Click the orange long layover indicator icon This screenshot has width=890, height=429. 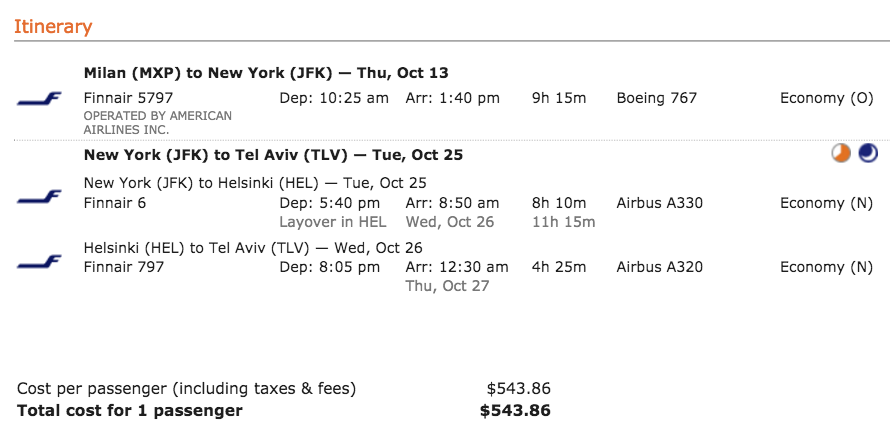coord(841,153)
